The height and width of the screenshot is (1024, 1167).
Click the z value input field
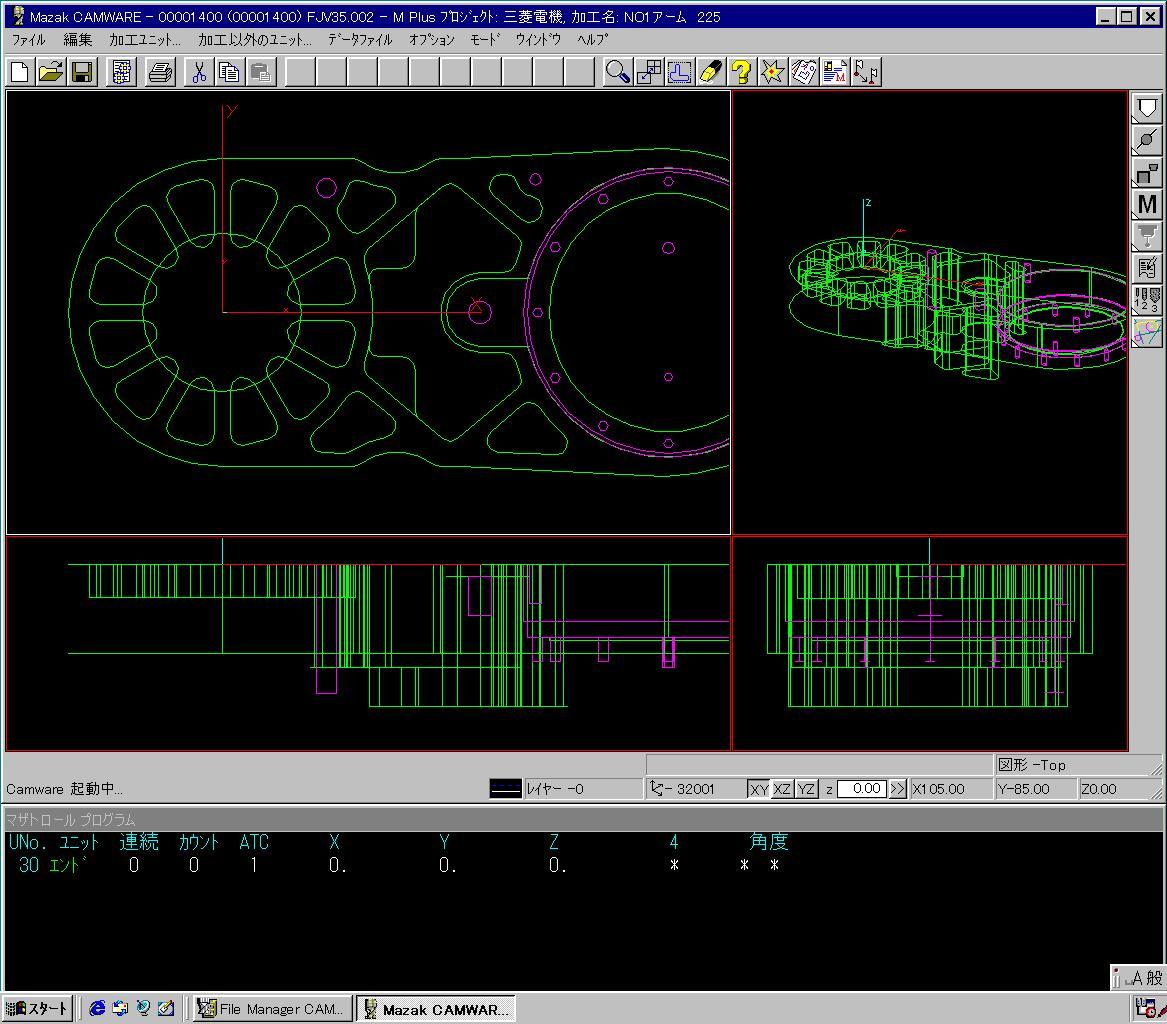[x=862, y=789]
